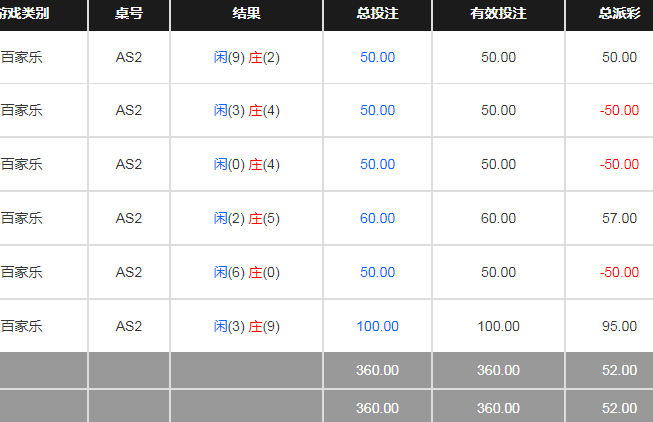The width and height of the screenshot is (653, 422).
Task: Select the 闲(2) 庄(5) result cell
Action: coord(246,218)
